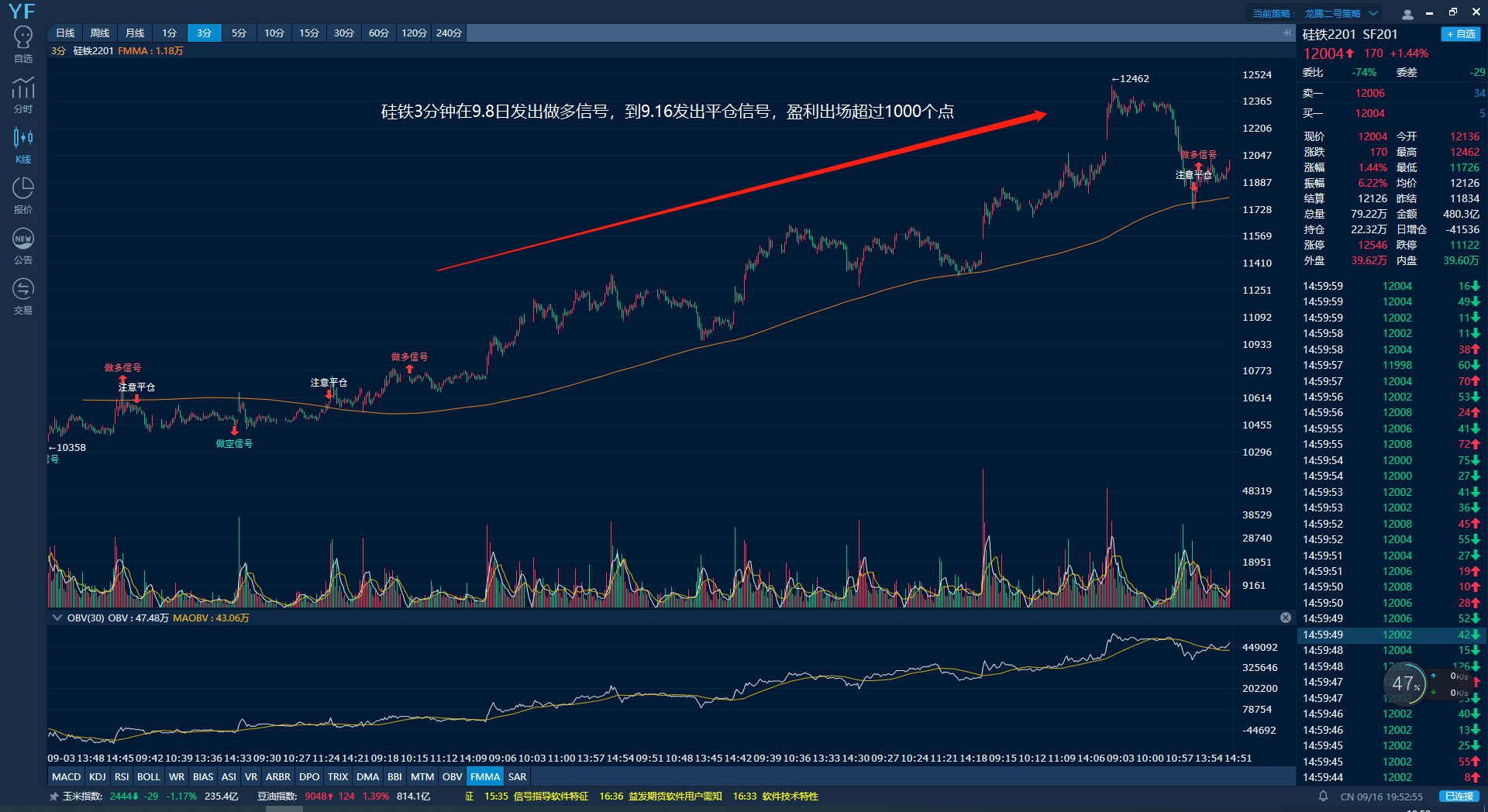Switch to 分时 time-sharing chart view
The height and width of the screenshot is (812, 1488).
tap(23, 95)
